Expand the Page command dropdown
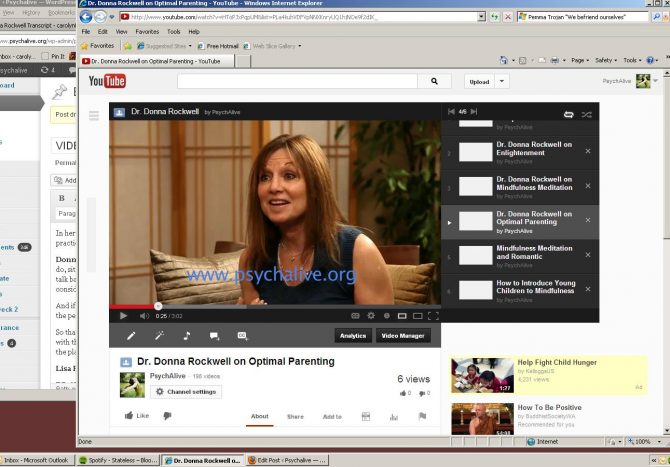This screenshot has width=670, height=467. click(580, 60)
